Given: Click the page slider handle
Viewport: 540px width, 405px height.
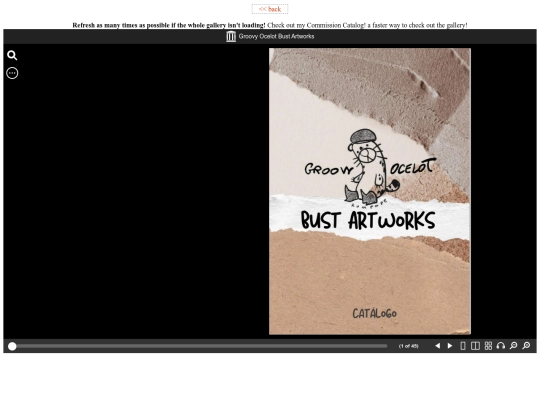Looking at the screenshot, I should (12, 346).
